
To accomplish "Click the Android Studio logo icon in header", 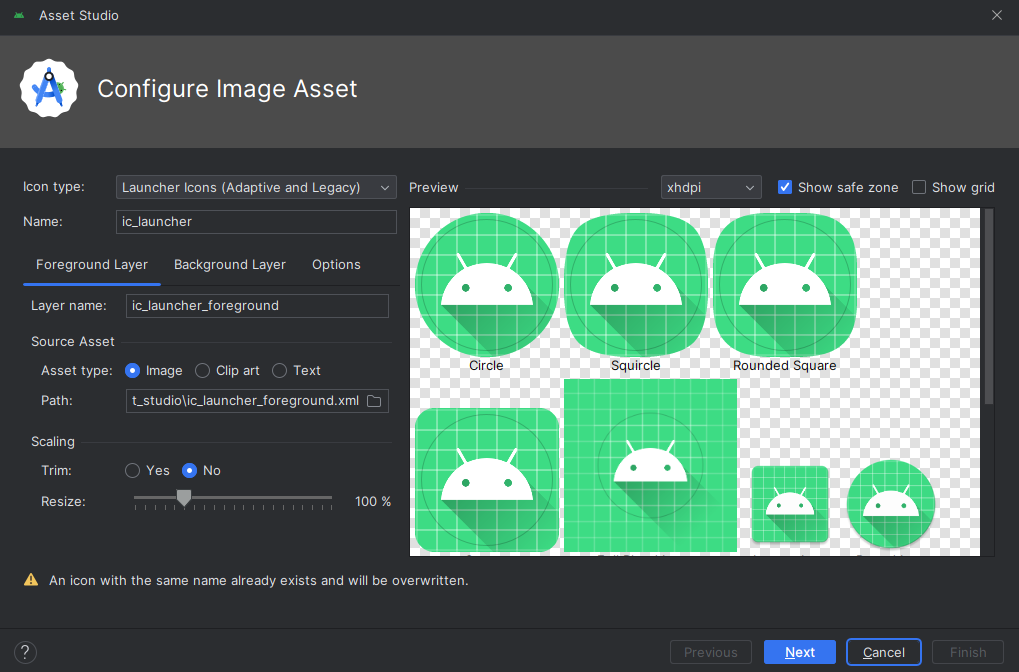I will [x=49, y=88].
